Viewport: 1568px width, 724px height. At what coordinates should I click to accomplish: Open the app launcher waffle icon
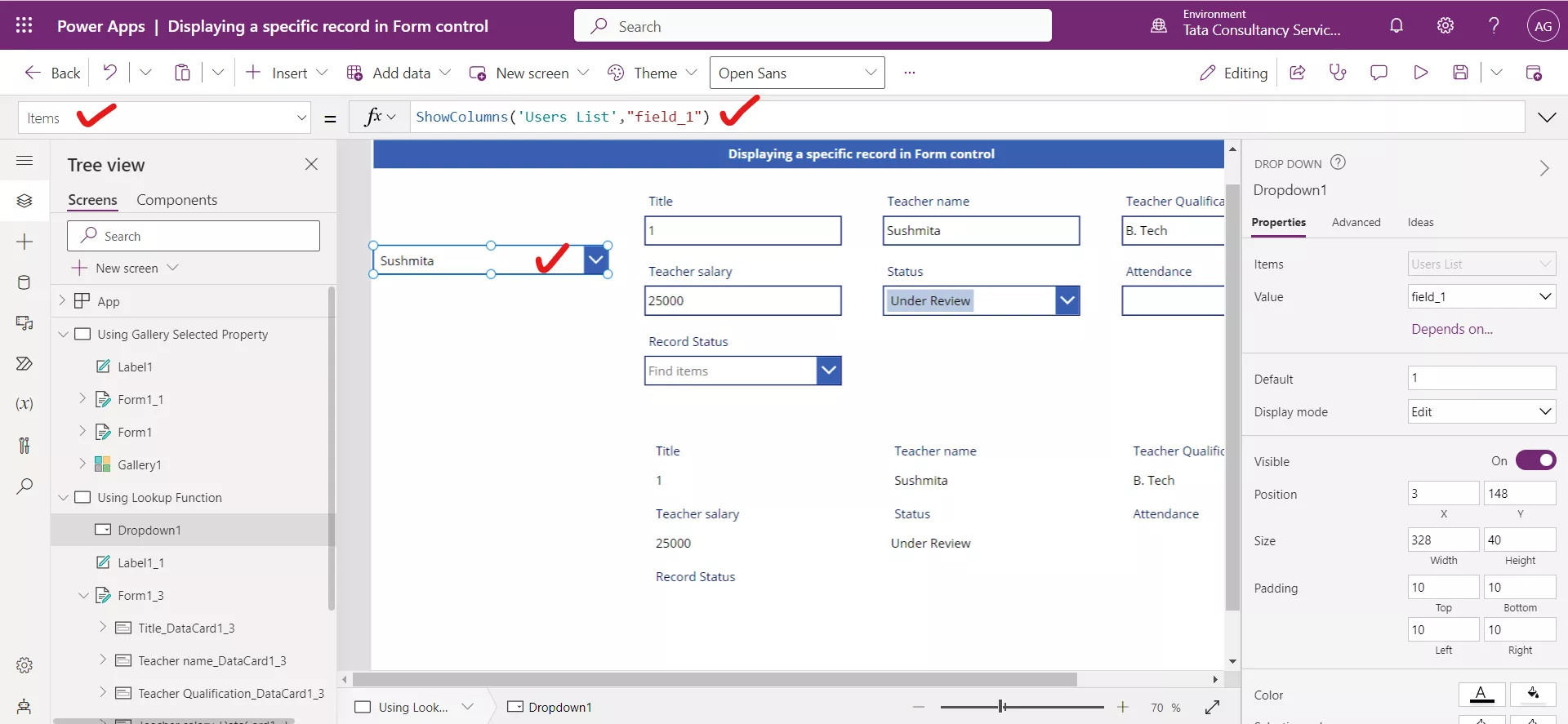(24, 25)
